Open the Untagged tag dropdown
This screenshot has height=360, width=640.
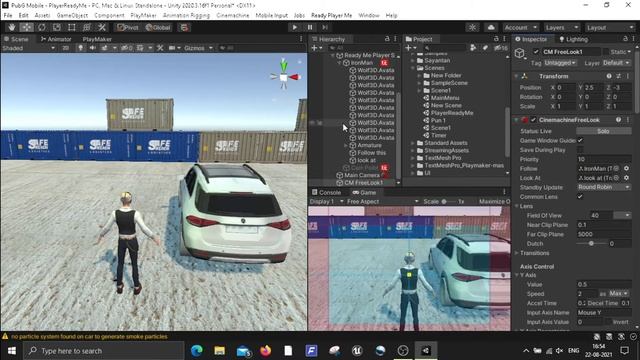(x=560, y=63)
